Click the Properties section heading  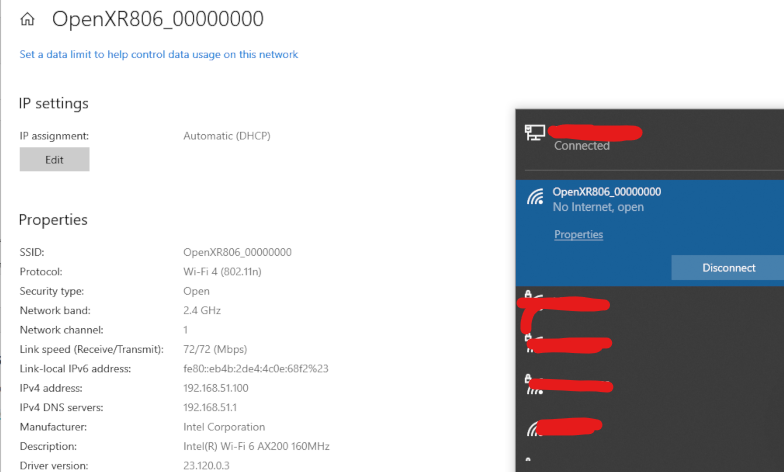[53, 220]
